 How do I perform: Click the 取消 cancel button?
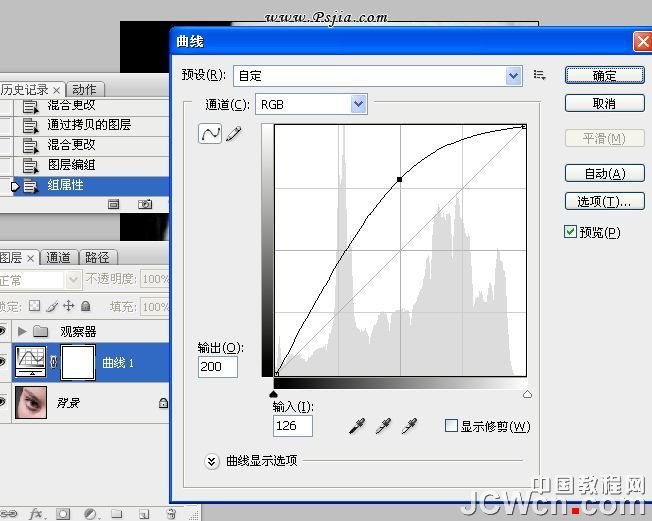point(605,104)
